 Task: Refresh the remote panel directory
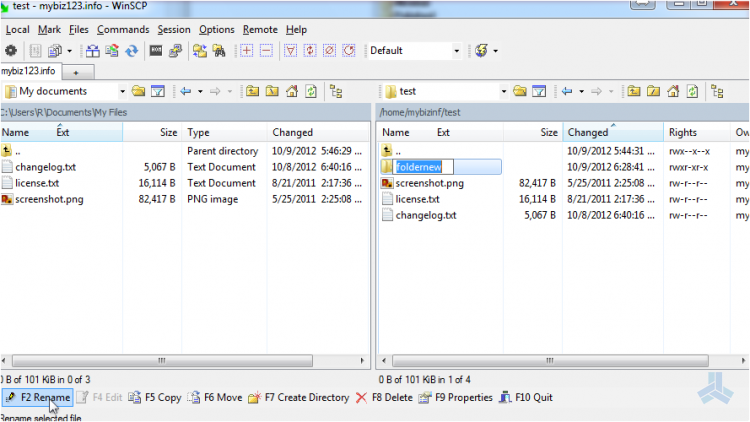click(x=692, y=91)
